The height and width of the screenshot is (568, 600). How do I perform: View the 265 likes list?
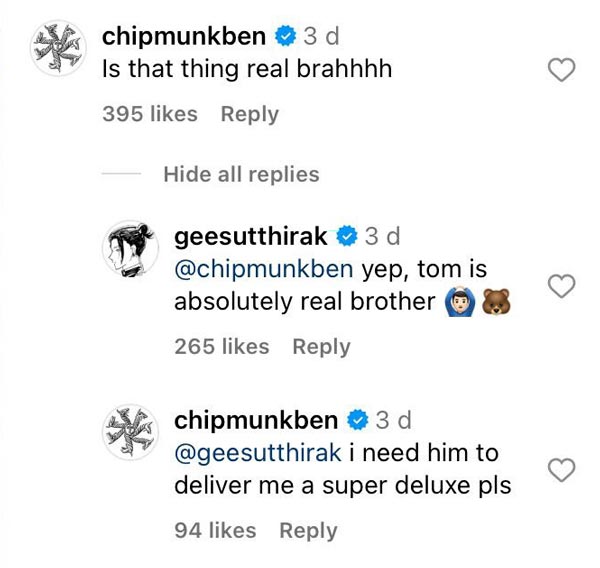coord(222,347)
